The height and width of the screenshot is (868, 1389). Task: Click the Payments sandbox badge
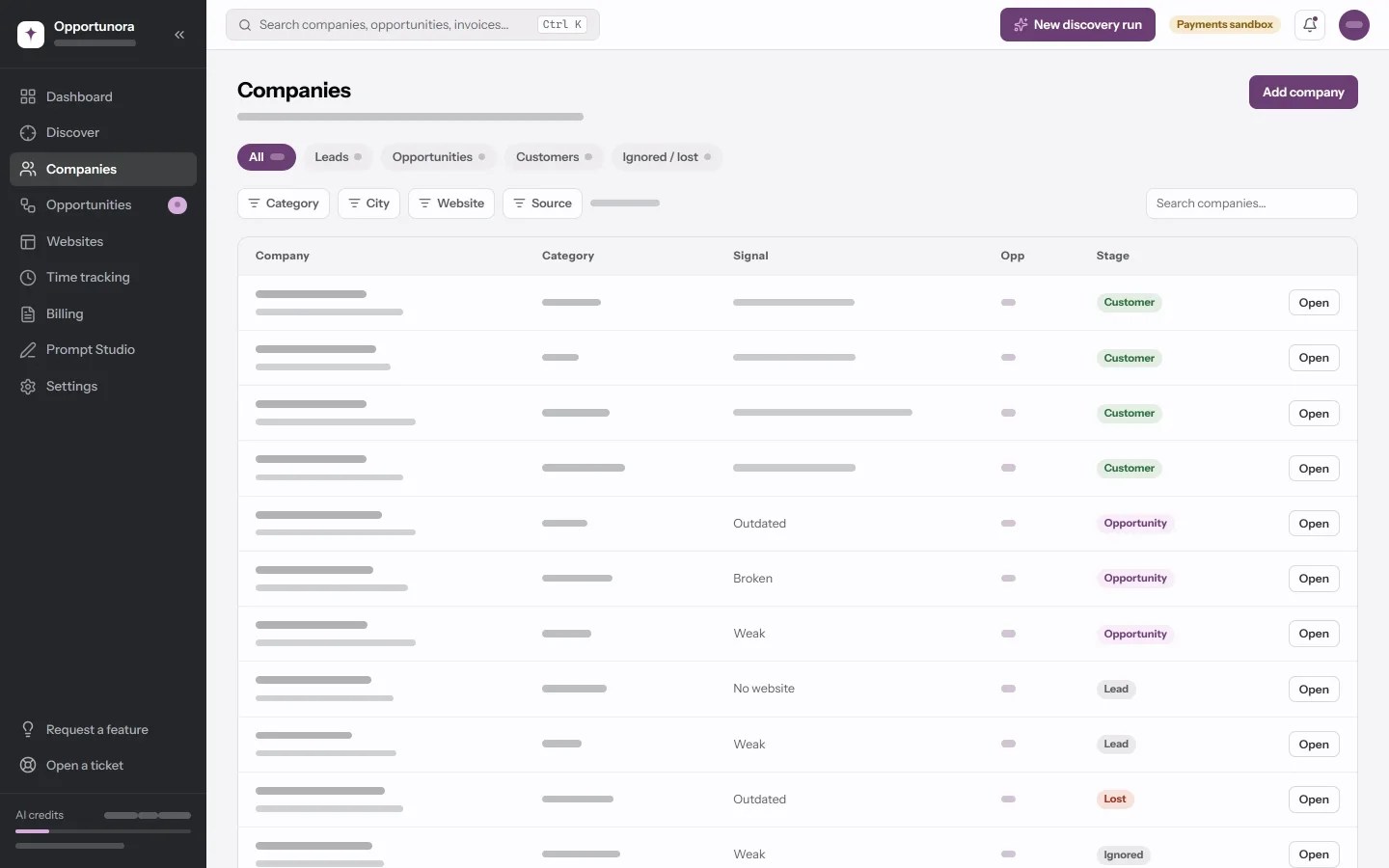pos(1225,25)
